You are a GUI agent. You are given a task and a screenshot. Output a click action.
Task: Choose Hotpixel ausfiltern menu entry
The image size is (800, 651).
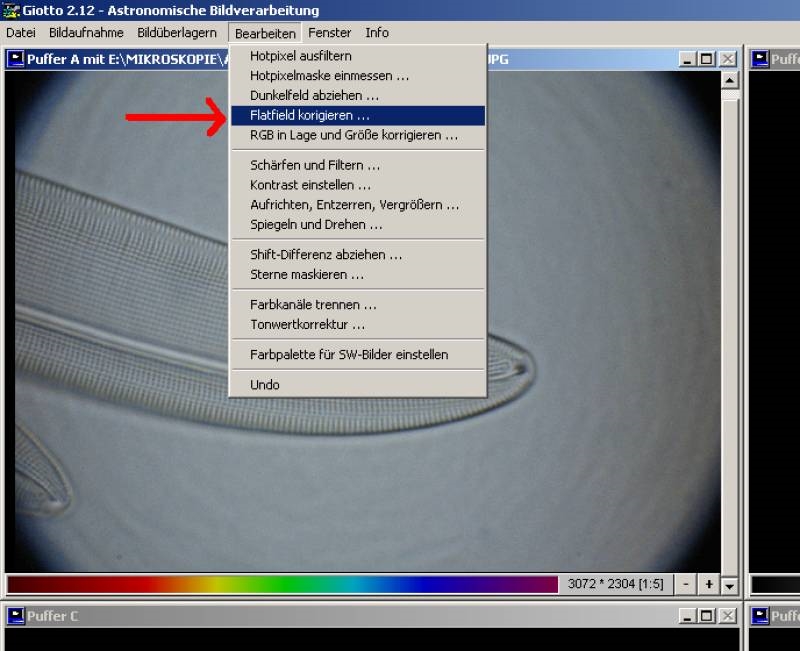tap(300, 56)
